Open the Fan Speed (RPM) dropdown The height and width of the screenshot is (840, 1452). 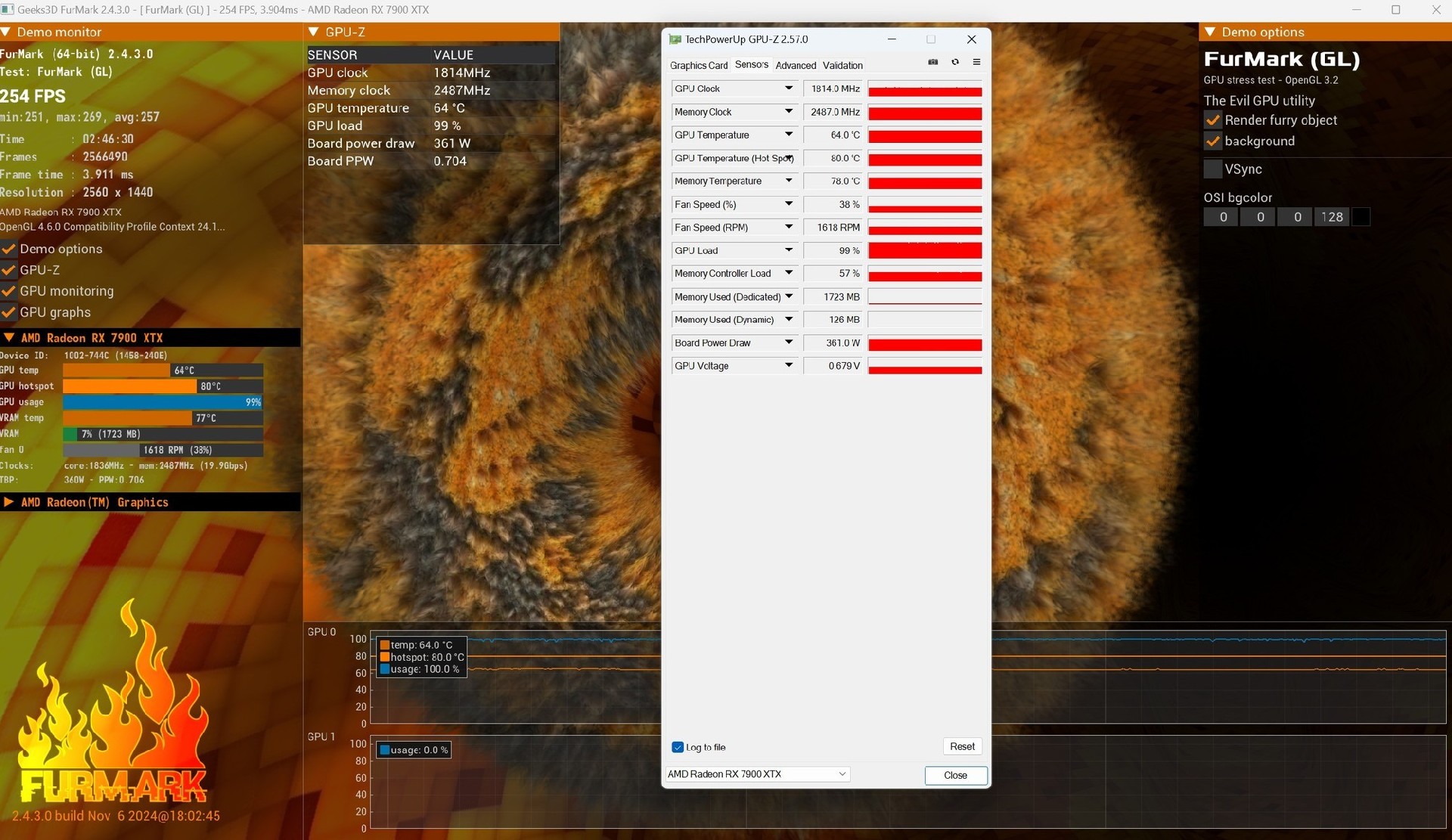pos(789,227)
